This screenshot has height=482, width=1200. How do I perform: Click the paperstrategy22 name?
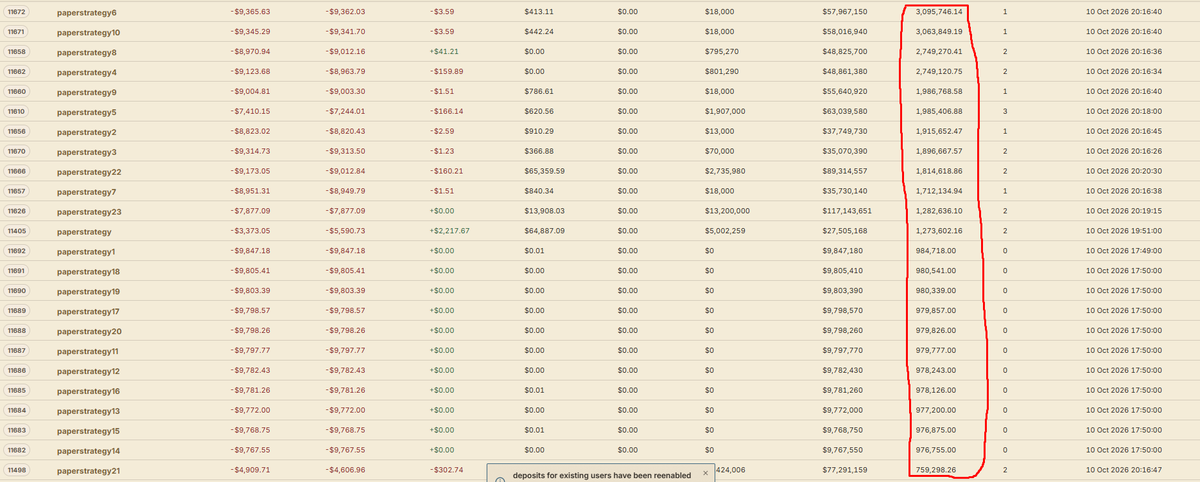pyautogui.click(x=89, y=172)
